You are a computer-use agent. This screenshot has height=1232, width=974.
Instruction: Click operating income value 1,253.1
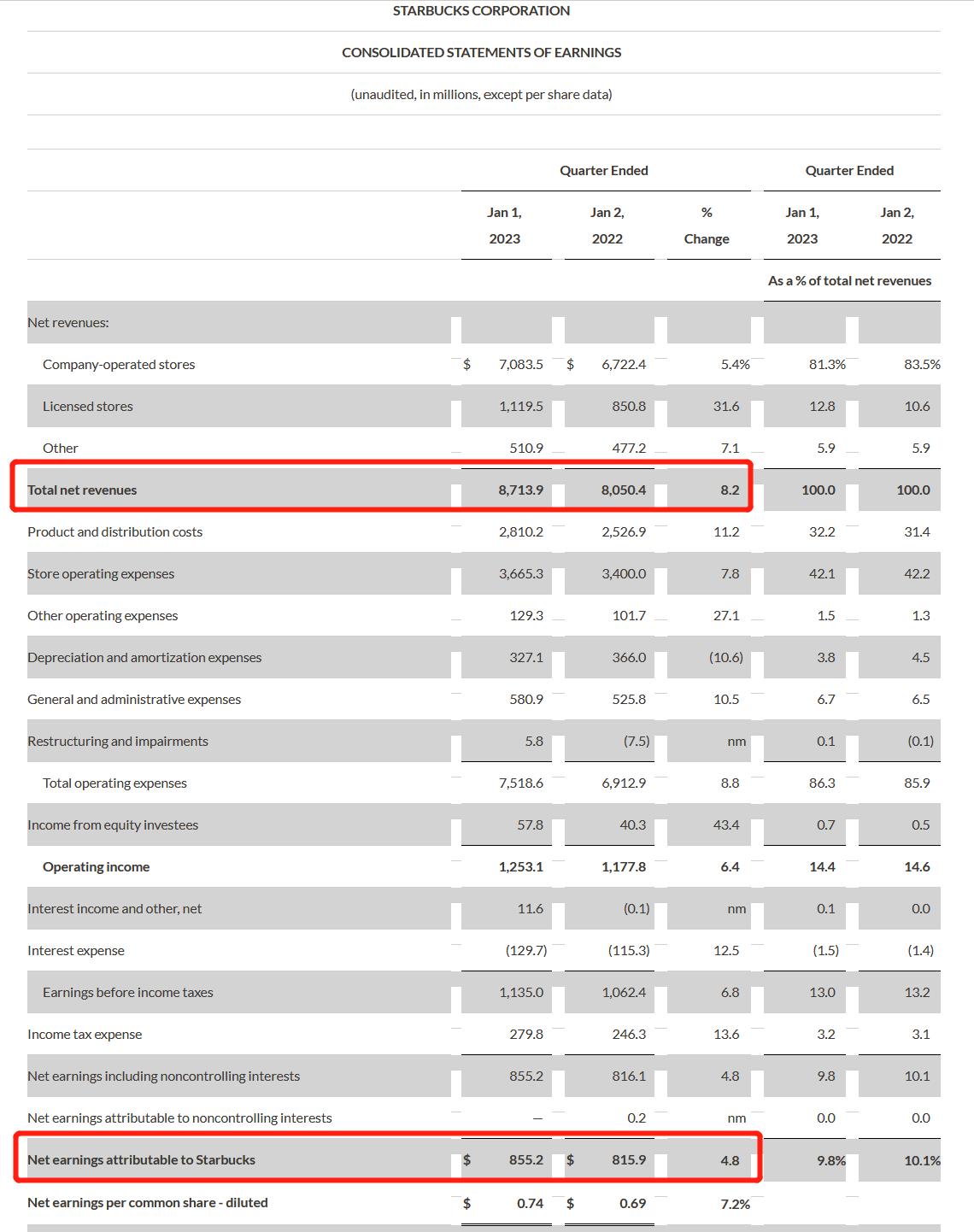pos(521,867)
